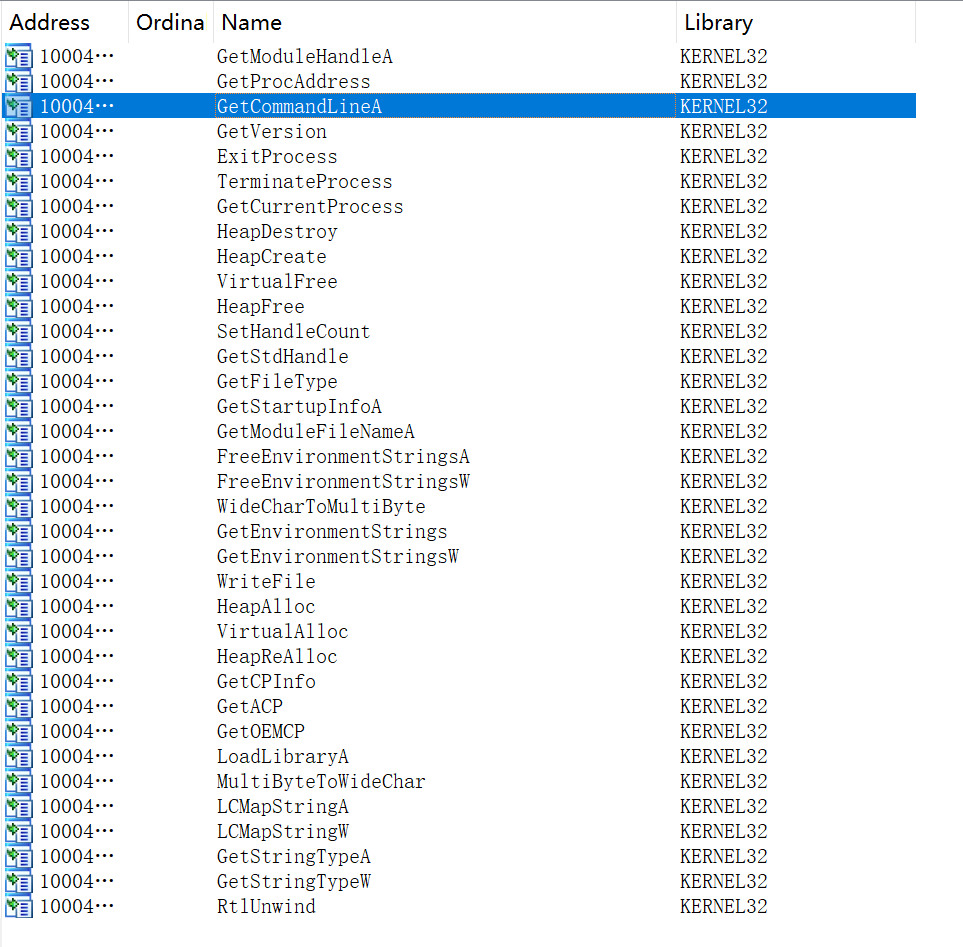Select the address cell of the HeapFree row
The height and width of the screenshot is (947, 963).
tap(76, 307)
